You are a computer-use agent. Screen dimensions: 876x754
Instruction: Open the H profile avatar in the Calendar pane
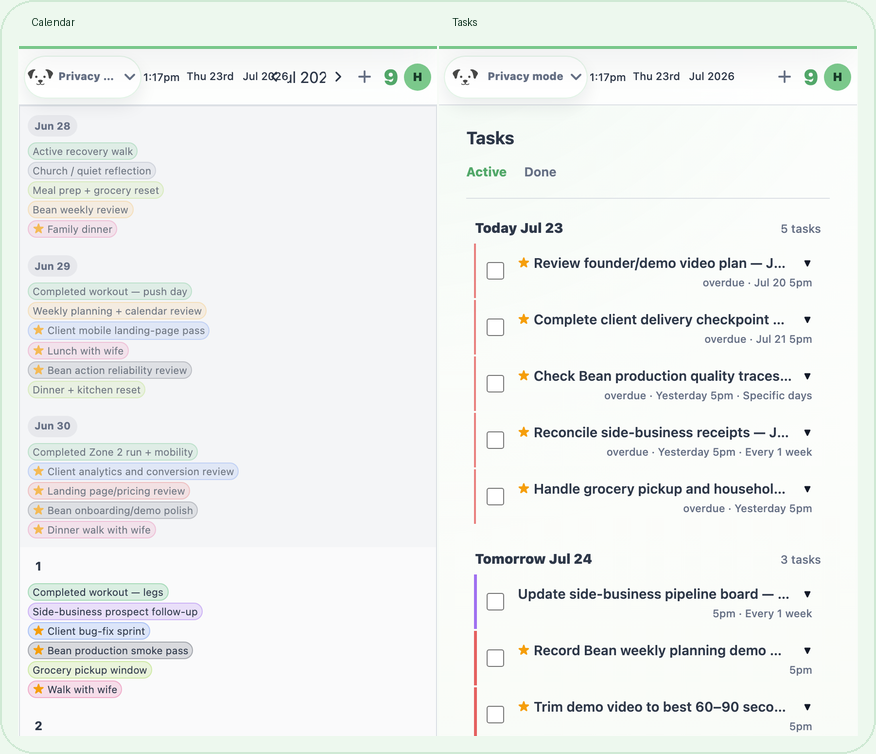point(417,77)
